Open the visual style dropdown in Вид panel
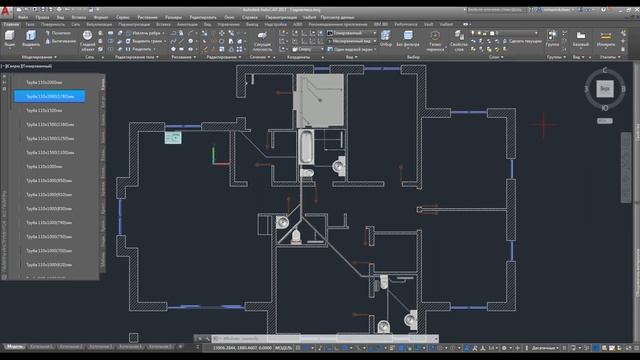 tap(353, 33)
